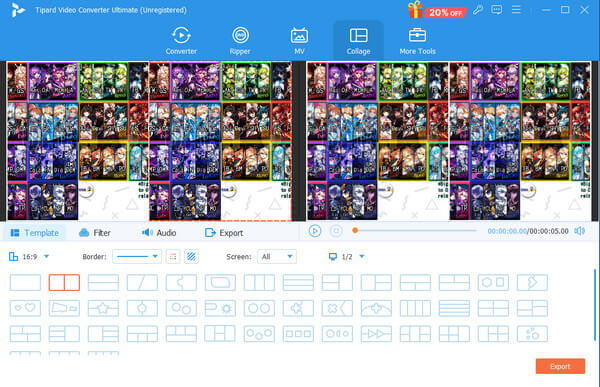Open the register key icon
Screen dimensions: 600x387
(x=478, y=10)
